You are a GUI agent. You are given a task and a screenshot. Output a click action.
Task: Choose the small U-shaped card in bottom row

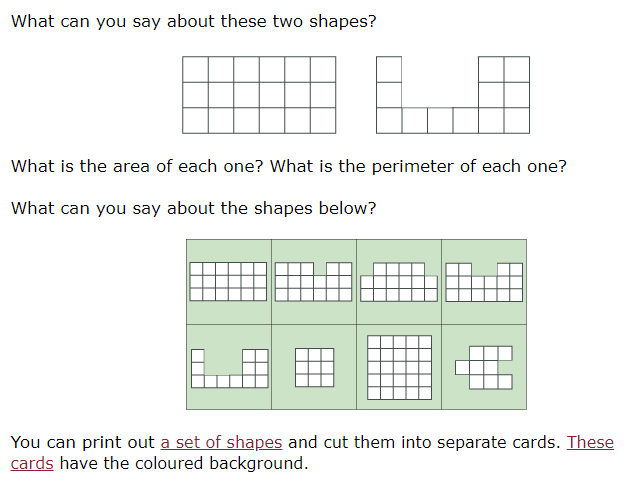click(x=229, y=367)
